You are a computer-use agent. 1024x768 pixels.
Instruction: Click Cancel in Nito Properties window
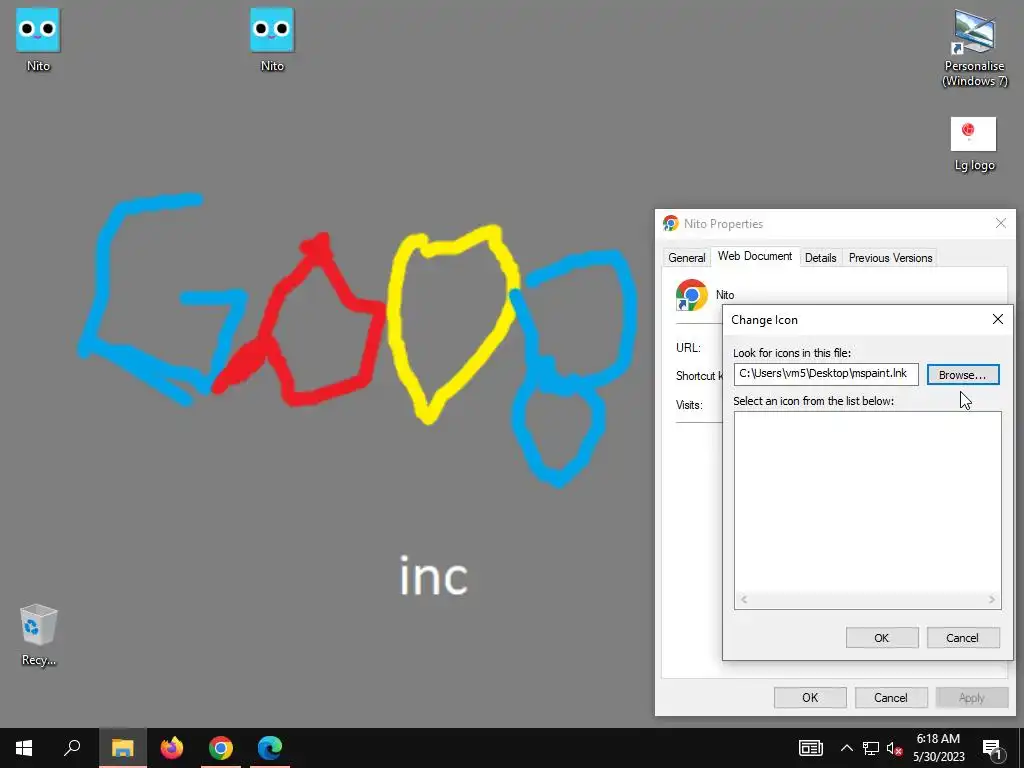891,697
